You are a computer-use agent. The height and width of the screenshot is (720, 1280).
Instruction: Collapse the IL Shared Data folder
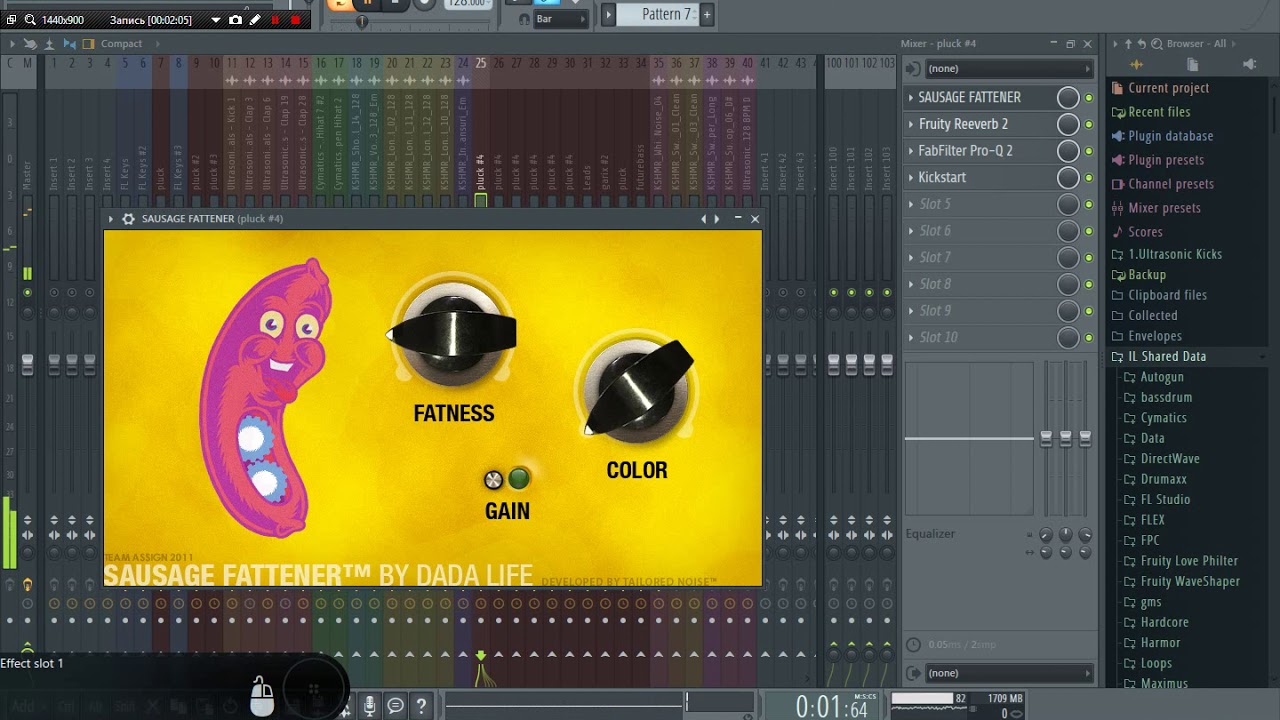click(x=1167, y=356)
